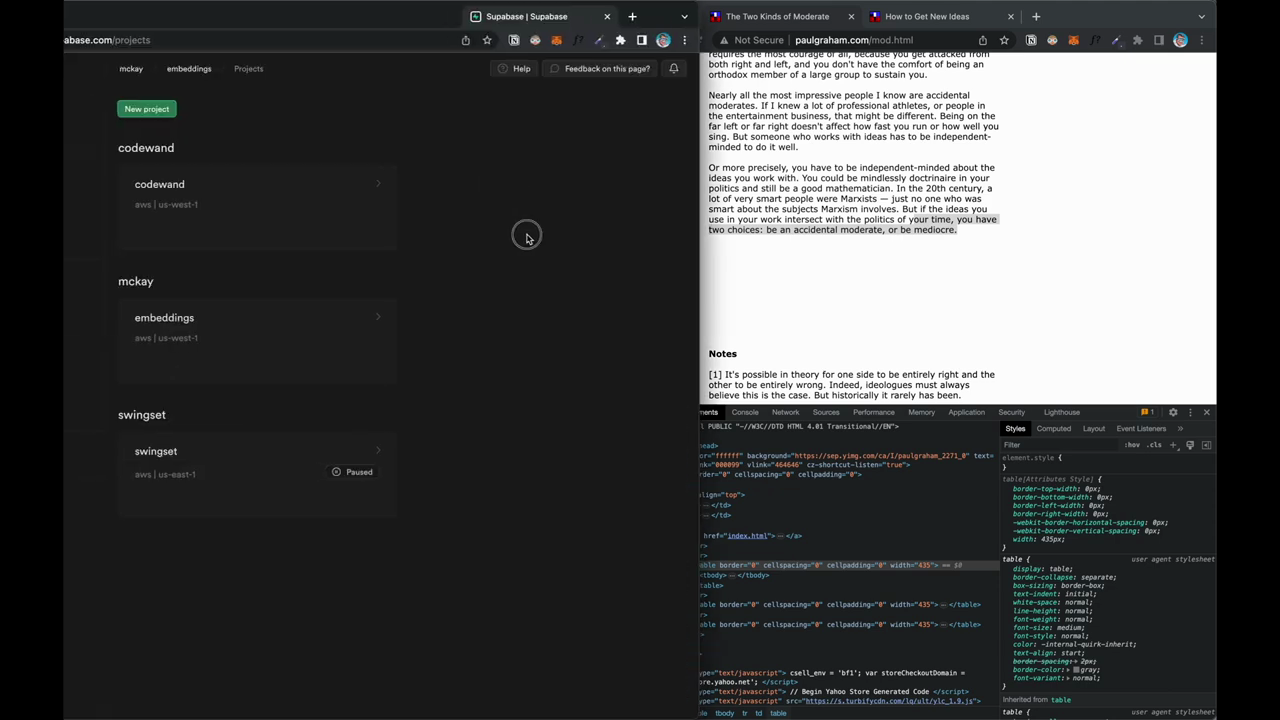Click the share icon in Supabase address bar
The image size is (1280, 720).
click(465, 40)
